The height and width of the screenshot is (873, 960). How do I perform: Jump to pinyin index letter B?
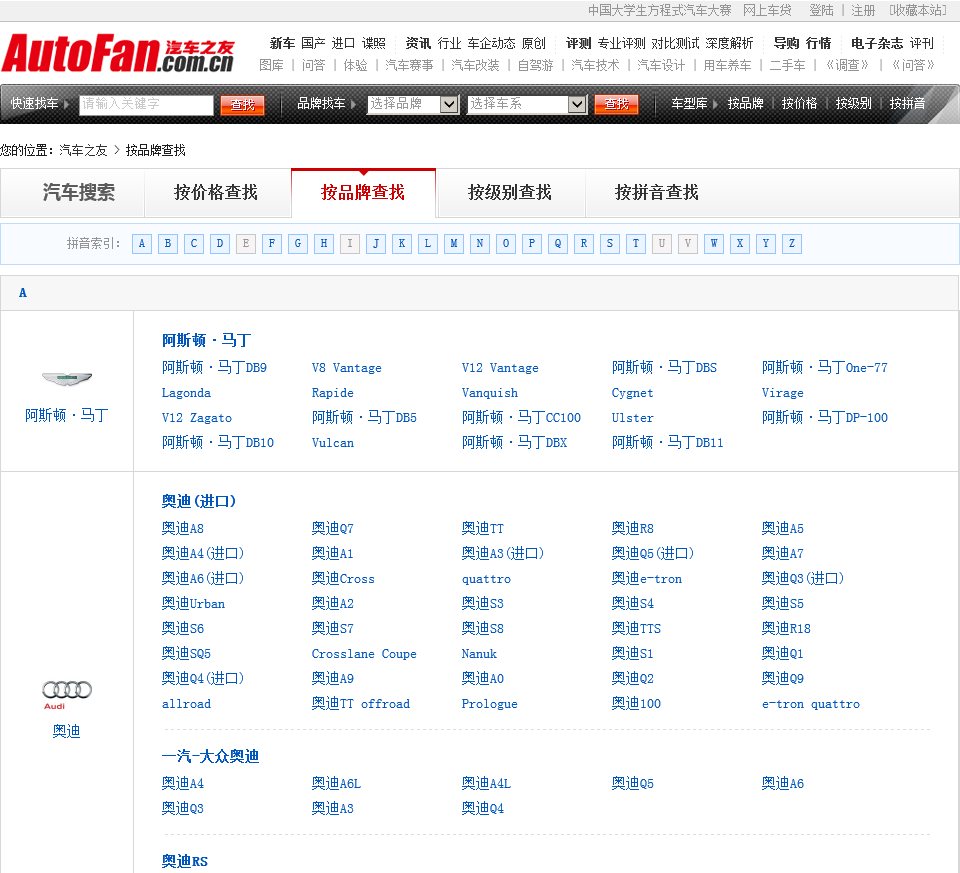(168, 244)
